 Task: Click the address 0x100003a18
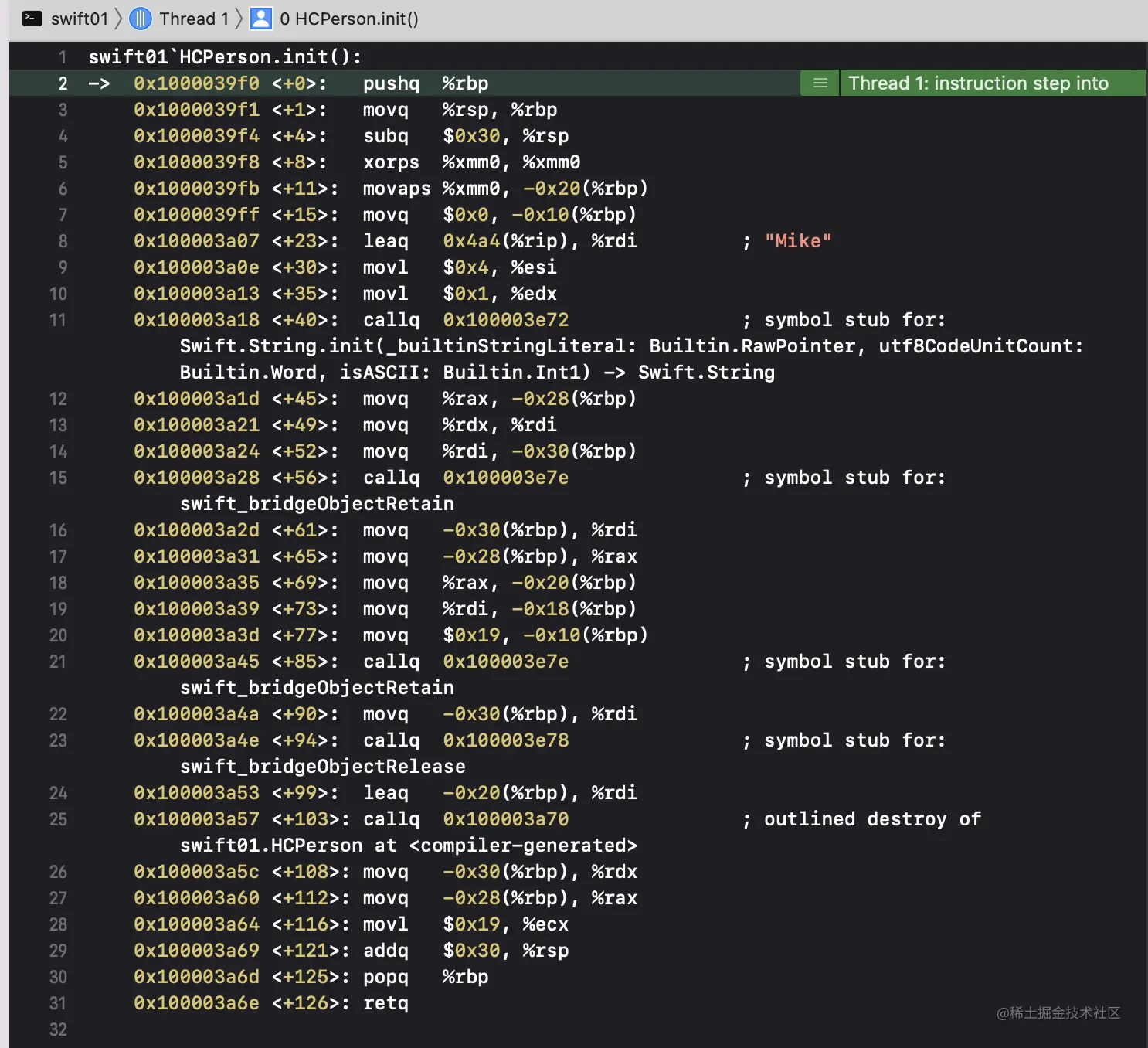196,320
